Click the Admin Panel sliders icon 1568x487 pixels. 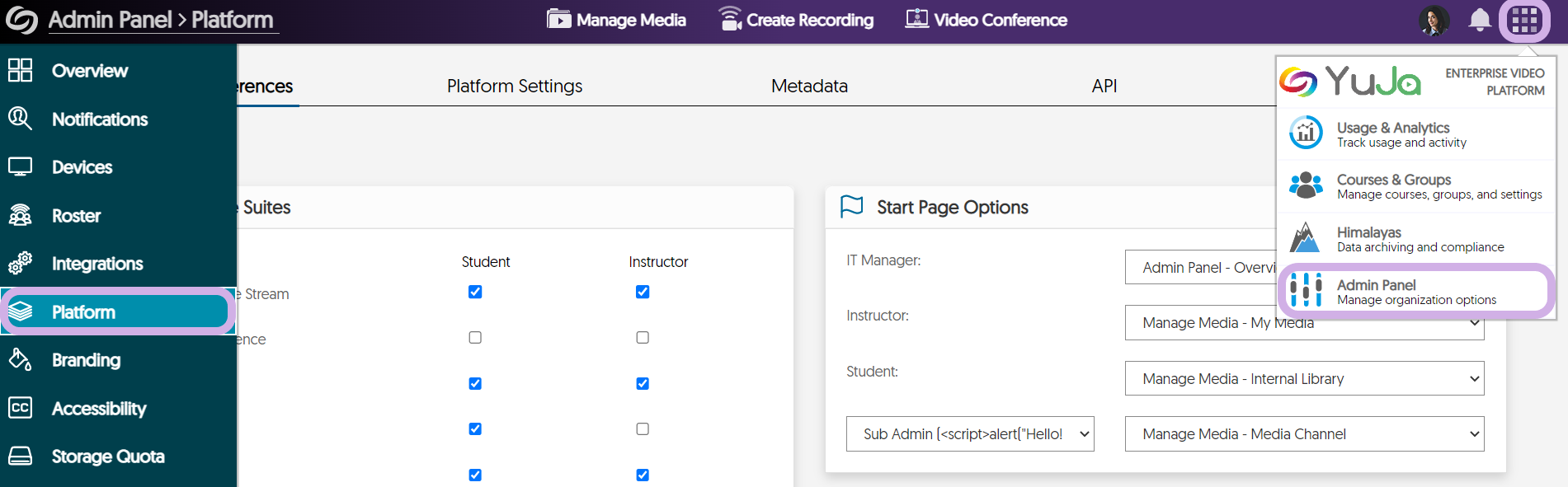coord(1306,290)
